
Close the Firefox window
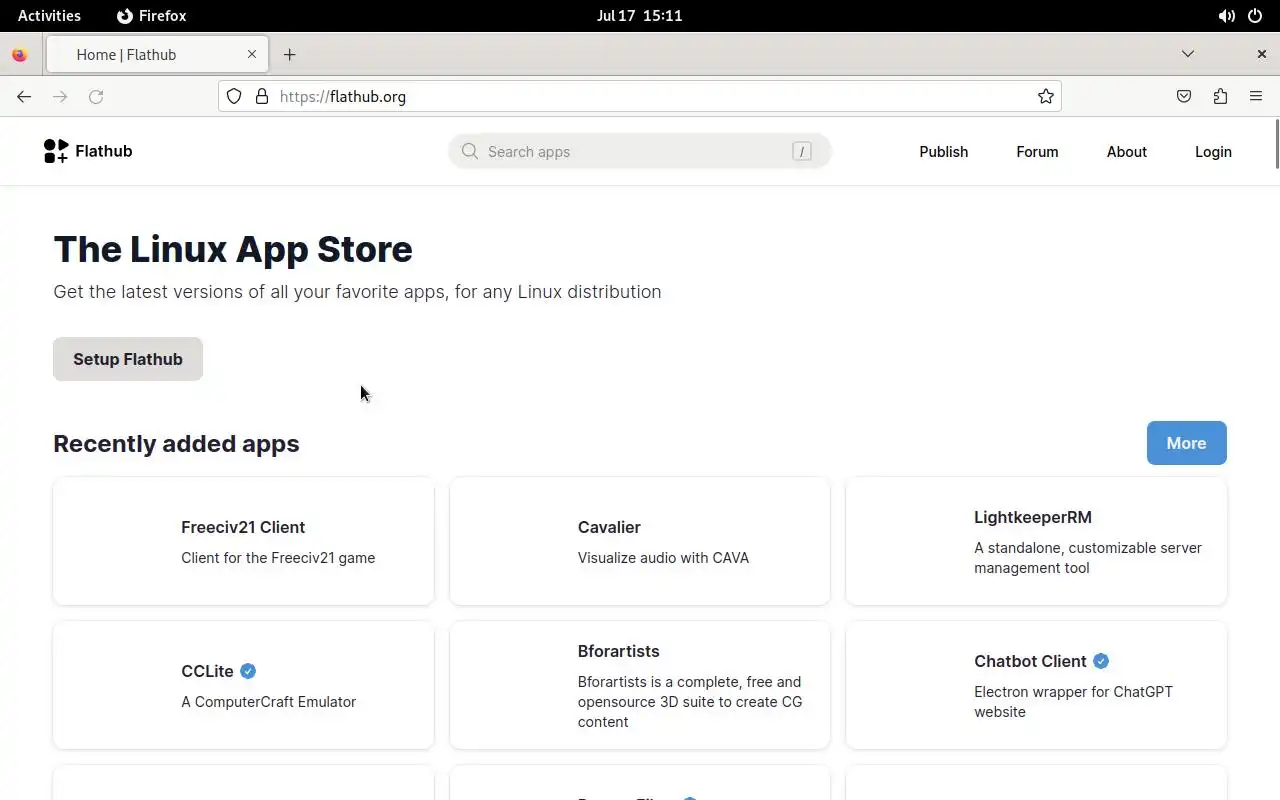[x=1261, y=54]
